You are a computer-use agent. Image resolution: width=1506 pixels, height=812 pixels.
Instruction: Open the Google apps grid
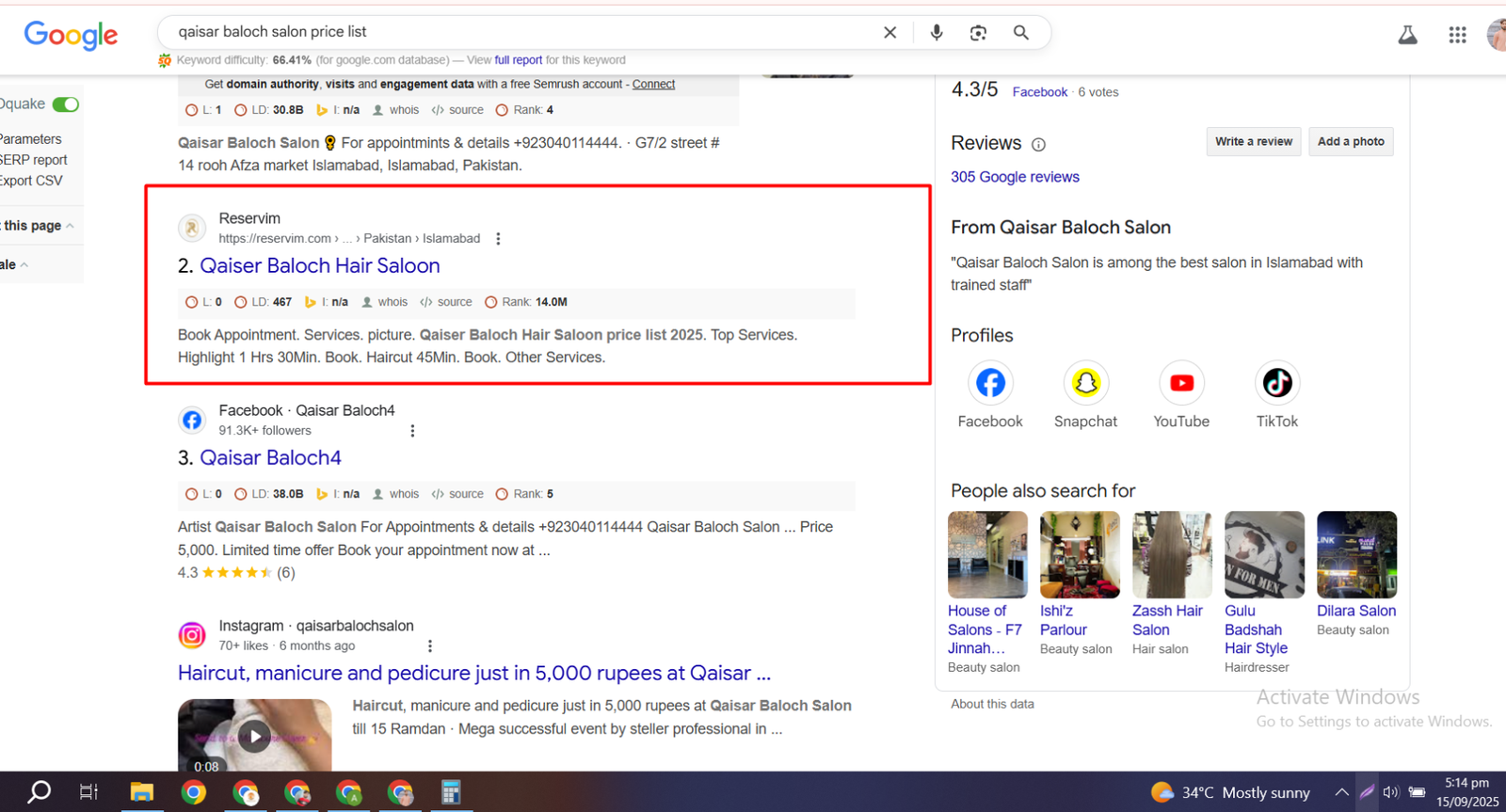1457,35
